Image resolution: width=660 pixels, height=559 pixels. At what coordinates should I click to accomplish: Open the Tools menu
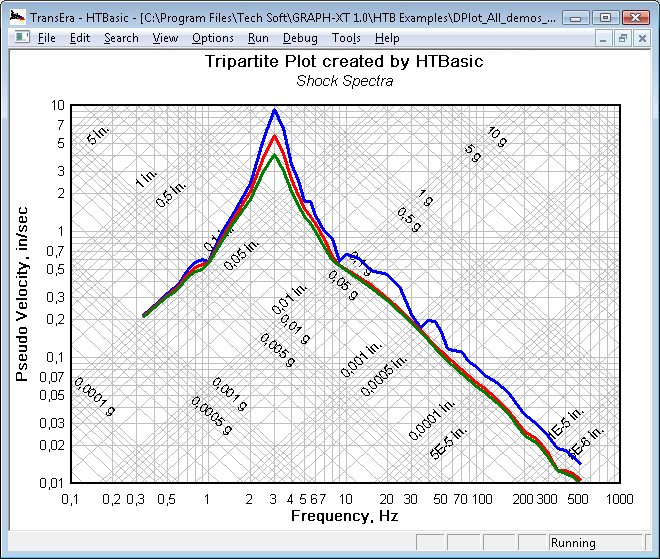[346, 38]
